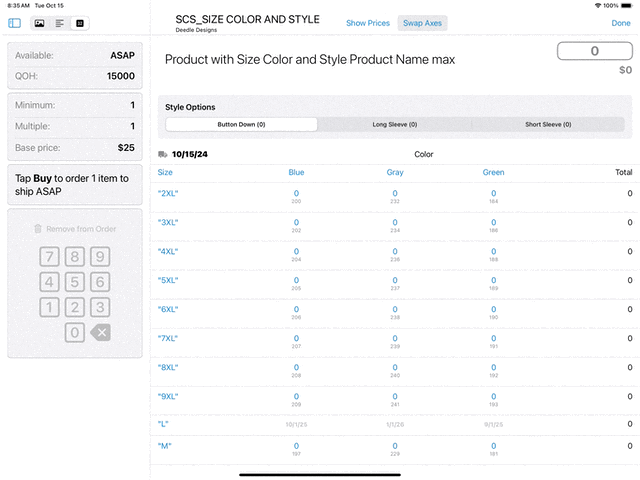
Task: Select the "9XL" size row label
Action: (x=168, y=396)
